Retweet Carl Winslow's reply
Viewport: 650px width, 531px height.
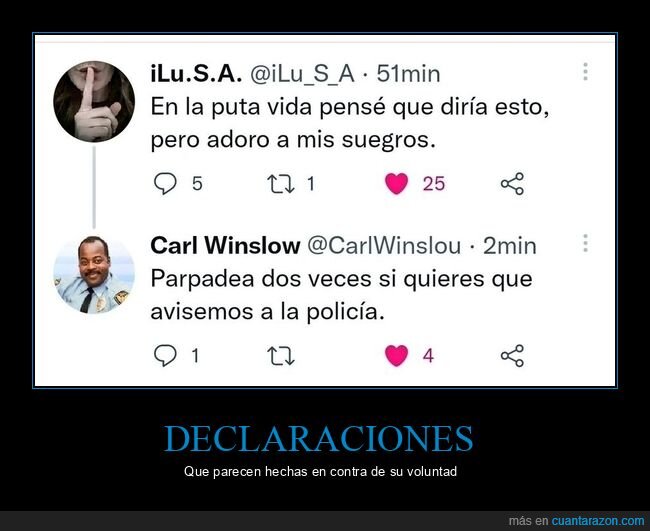click(x=281, y=356)
